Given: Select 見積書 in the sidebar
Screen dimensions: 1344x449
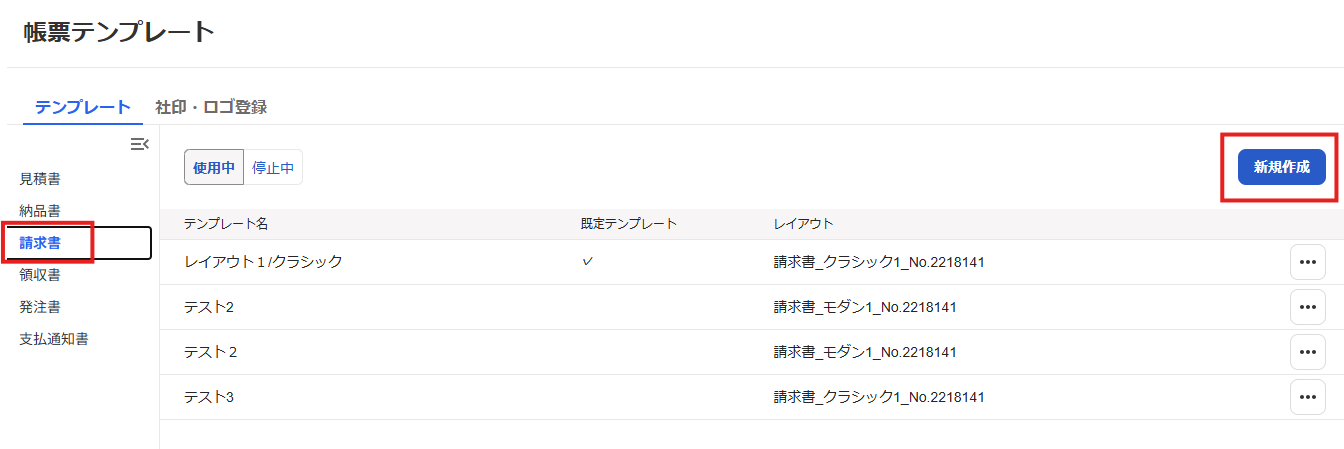Looking at the screenshot, I should (x=40, y=179).
